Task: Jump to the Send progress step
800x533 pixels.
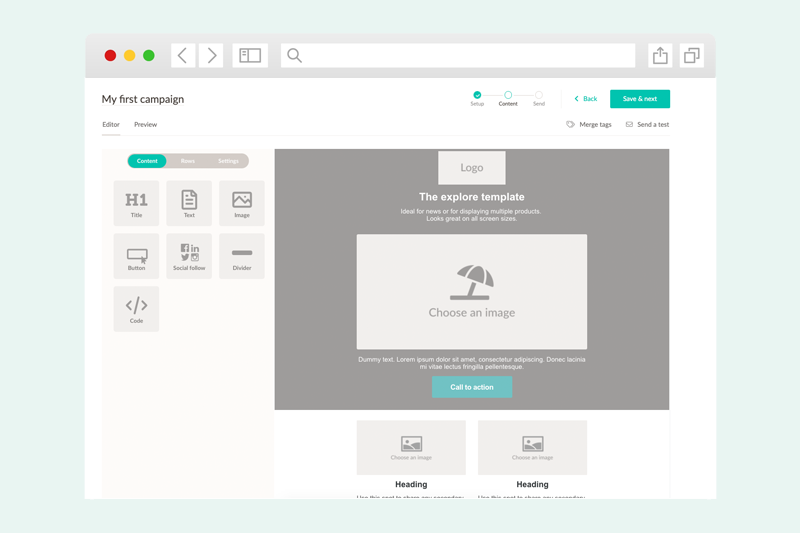Action: point(539,98)
